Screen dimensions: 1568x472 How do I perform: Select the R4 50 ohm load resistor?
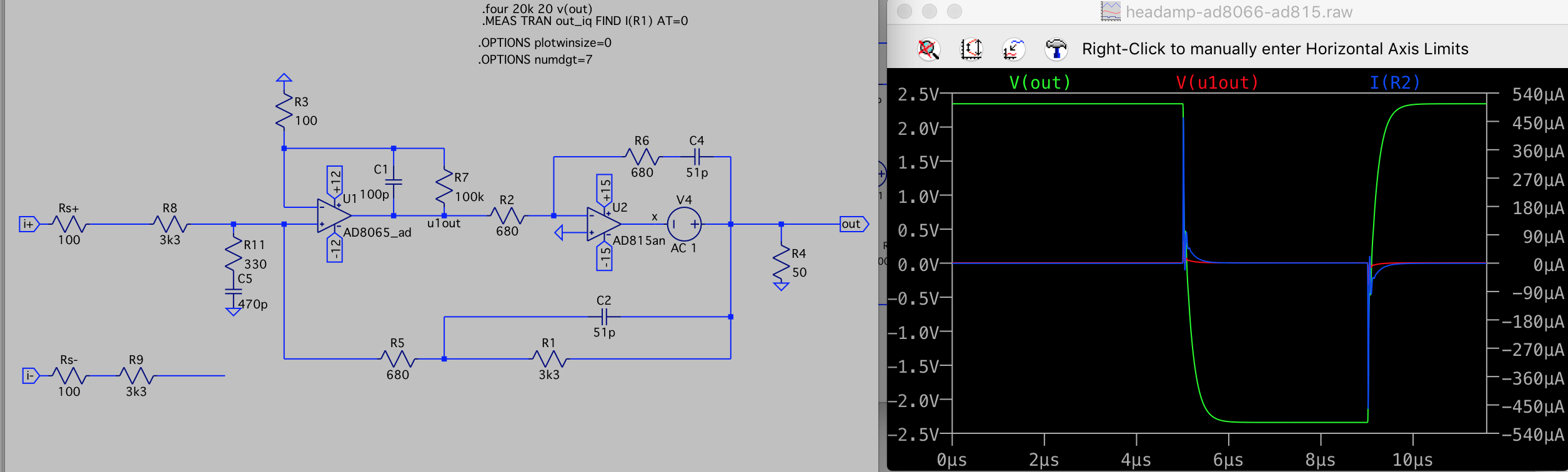(782, 262)
